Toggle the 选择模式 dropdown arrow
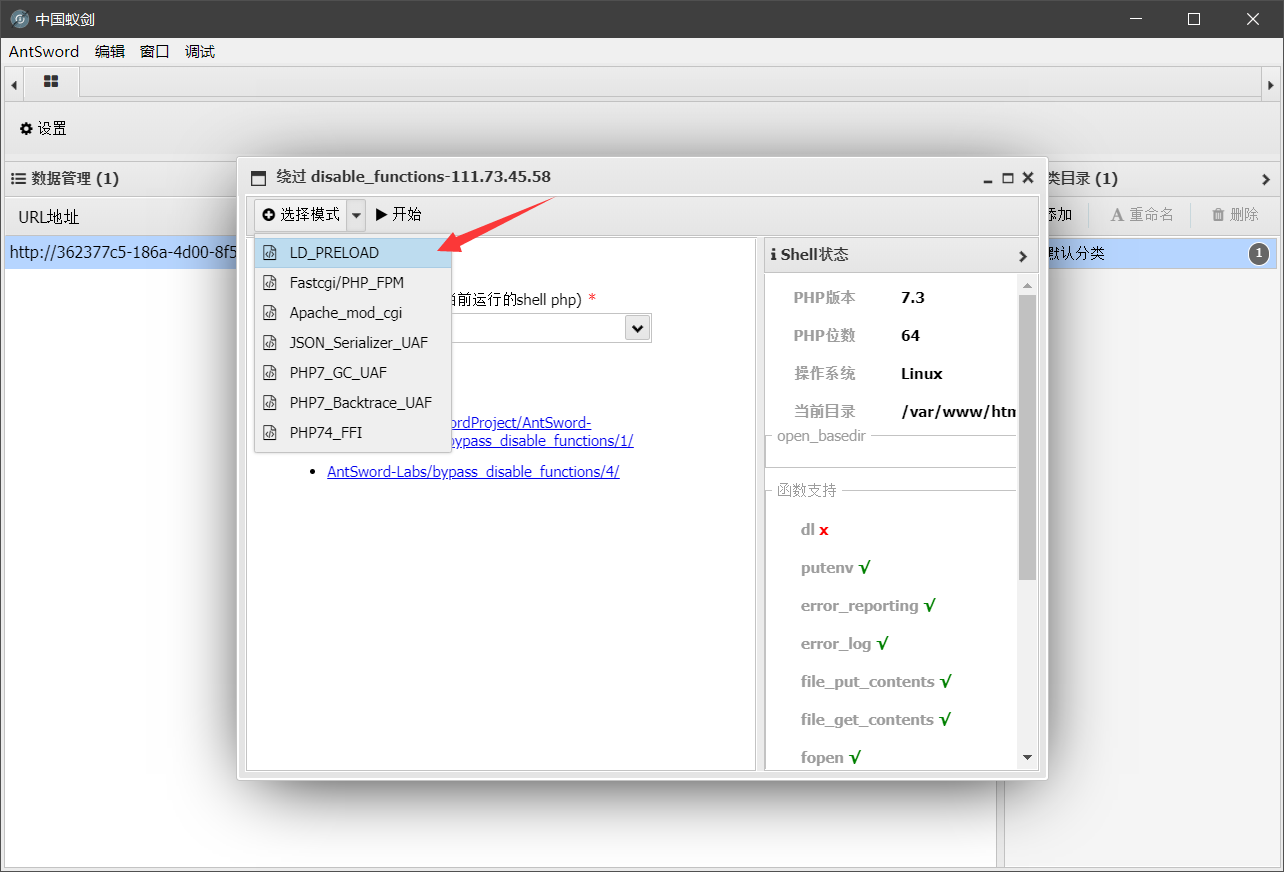The width and height of the screenshot is (1284, 872). pos(357,215)
